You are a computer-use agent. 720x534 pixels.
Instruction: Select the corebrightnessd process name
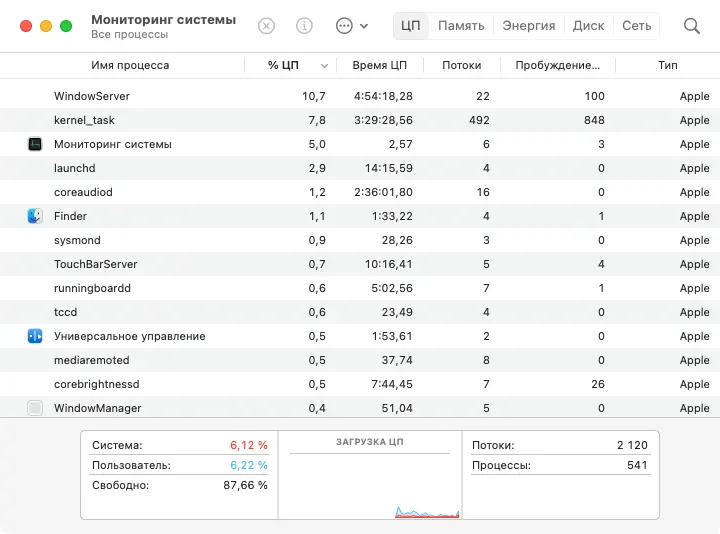coord(96,384)
